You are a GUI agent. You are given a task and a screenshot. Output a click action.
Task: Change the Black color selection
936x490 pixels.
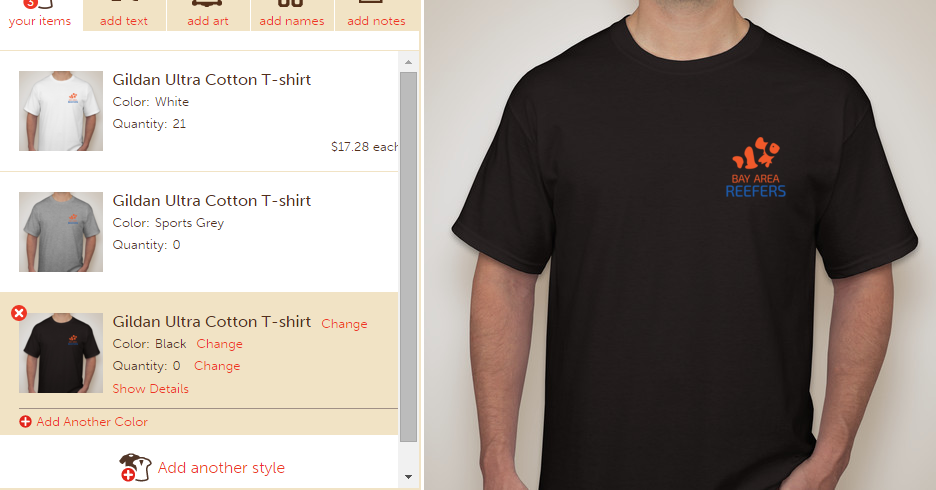[220, 344]
